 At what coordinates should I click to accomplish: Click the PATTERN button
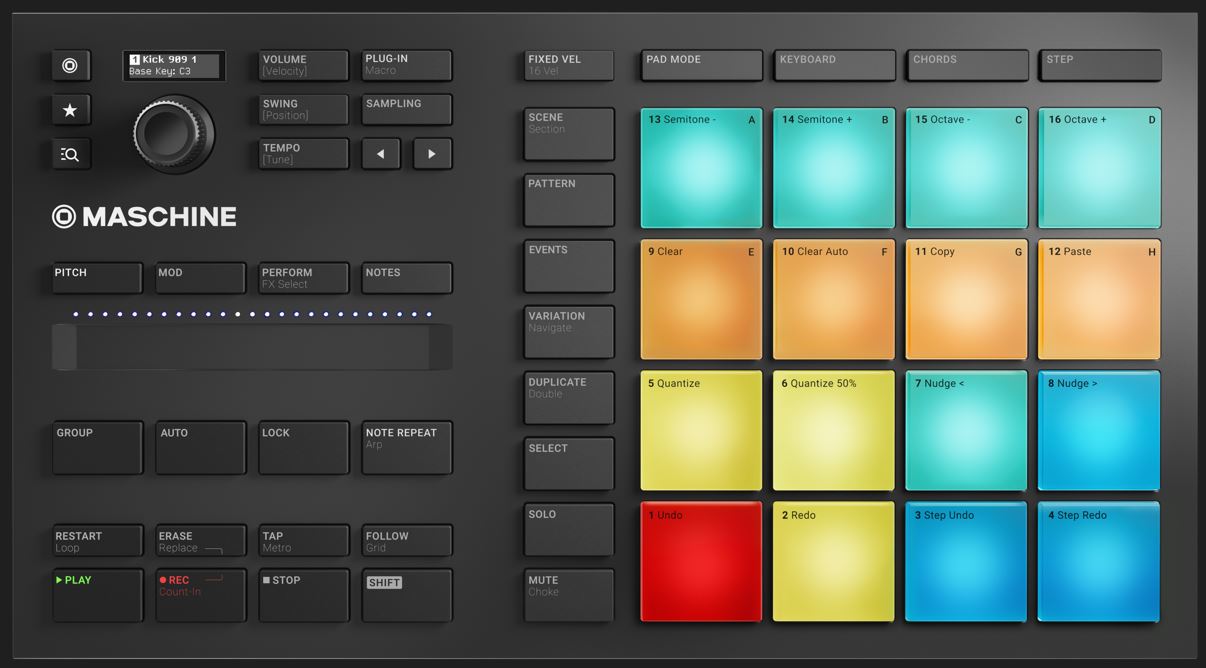pyautogui.click(x=569, y=200)
